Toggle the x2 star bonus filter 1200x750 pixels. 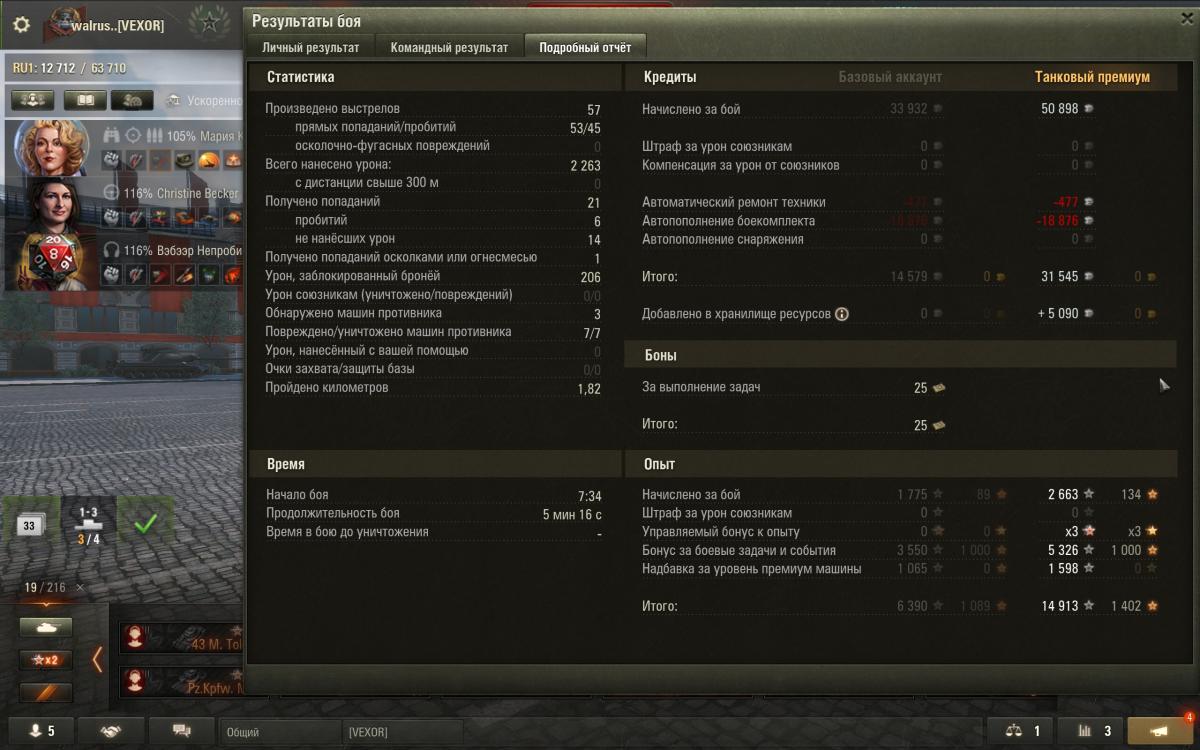(x=46, y=660)
